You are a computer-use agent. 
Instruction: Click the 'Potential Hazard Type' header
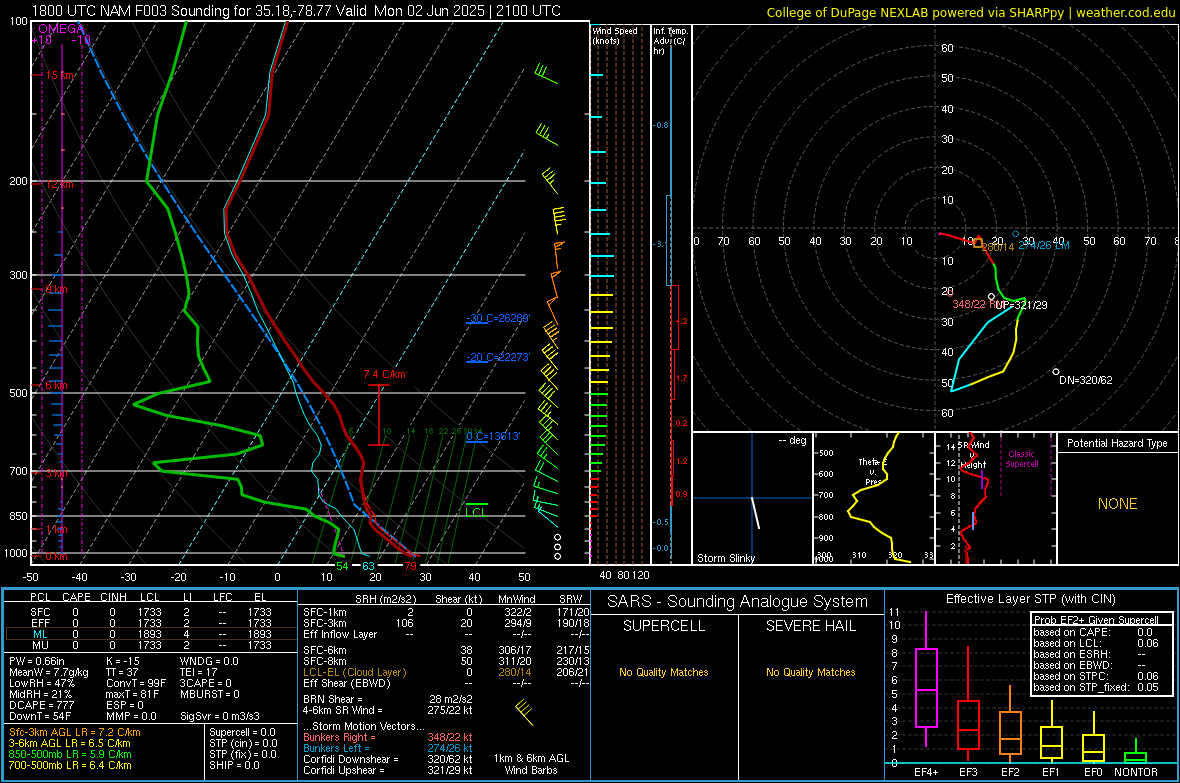[x=1117, y=443]
